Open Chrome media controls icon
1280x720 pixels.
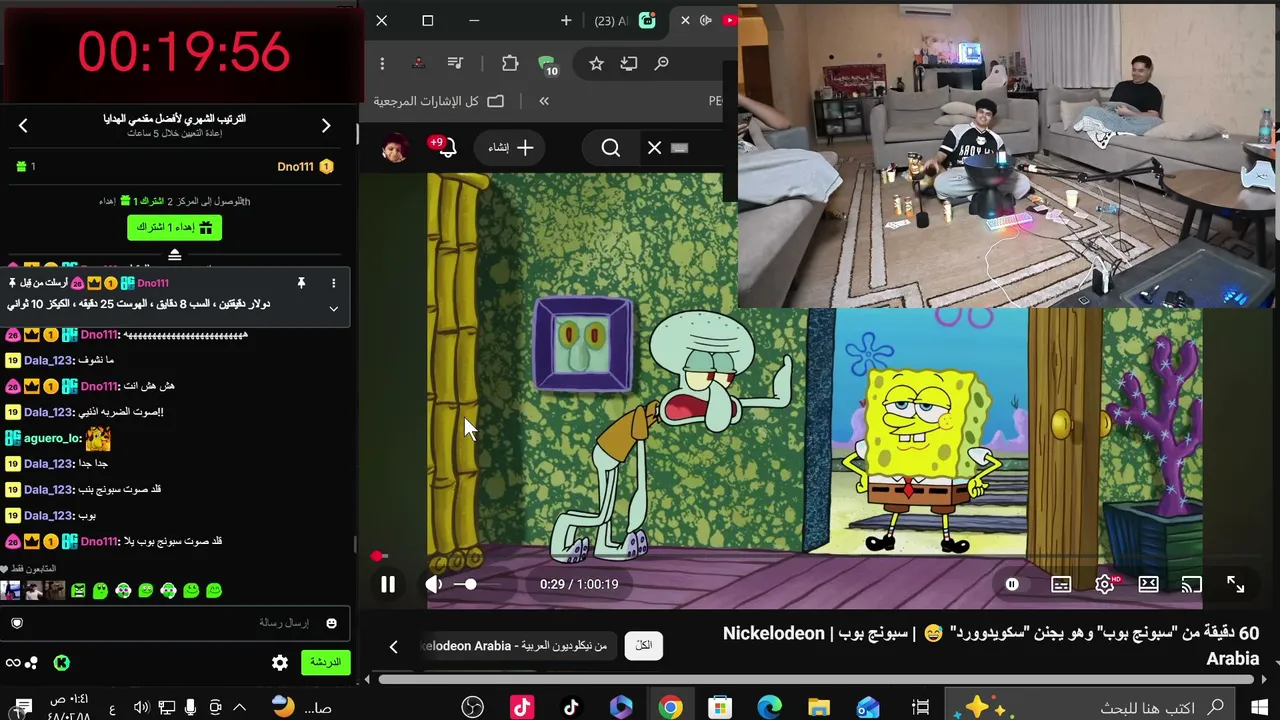[456, 64]
